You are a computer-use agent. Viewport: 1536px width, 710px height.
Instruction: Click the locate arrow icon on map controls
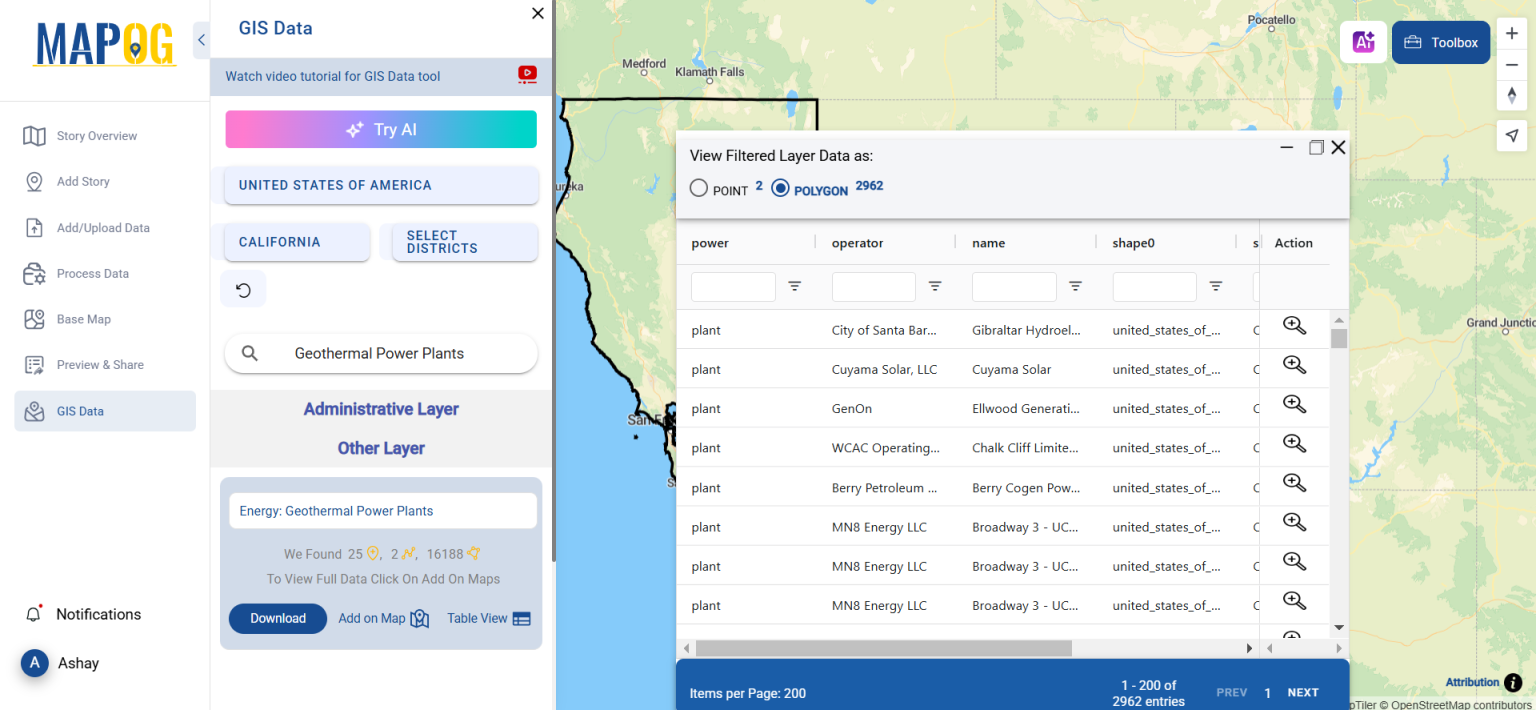point(1512,135)
